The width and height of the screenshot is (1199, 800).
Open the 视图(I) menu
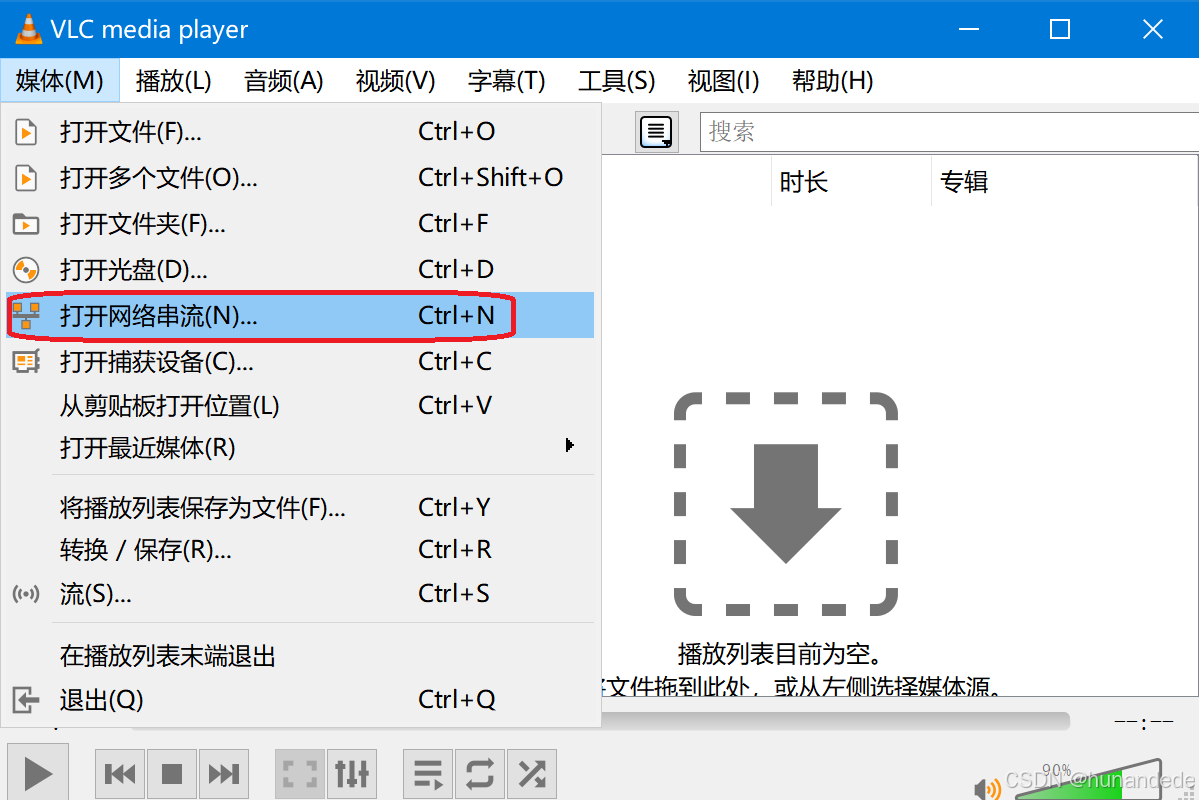(723, 80)
